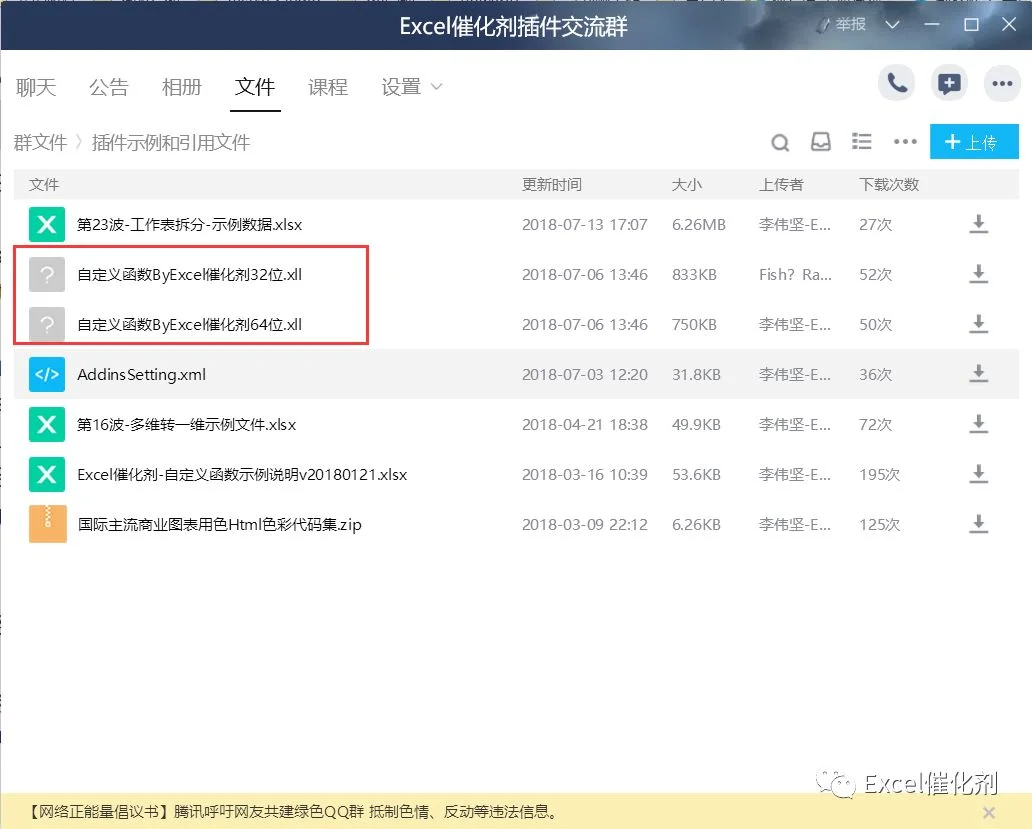
Task: Navigate back to 群文件 breadcrumb
Action: (x=41, y=142)
